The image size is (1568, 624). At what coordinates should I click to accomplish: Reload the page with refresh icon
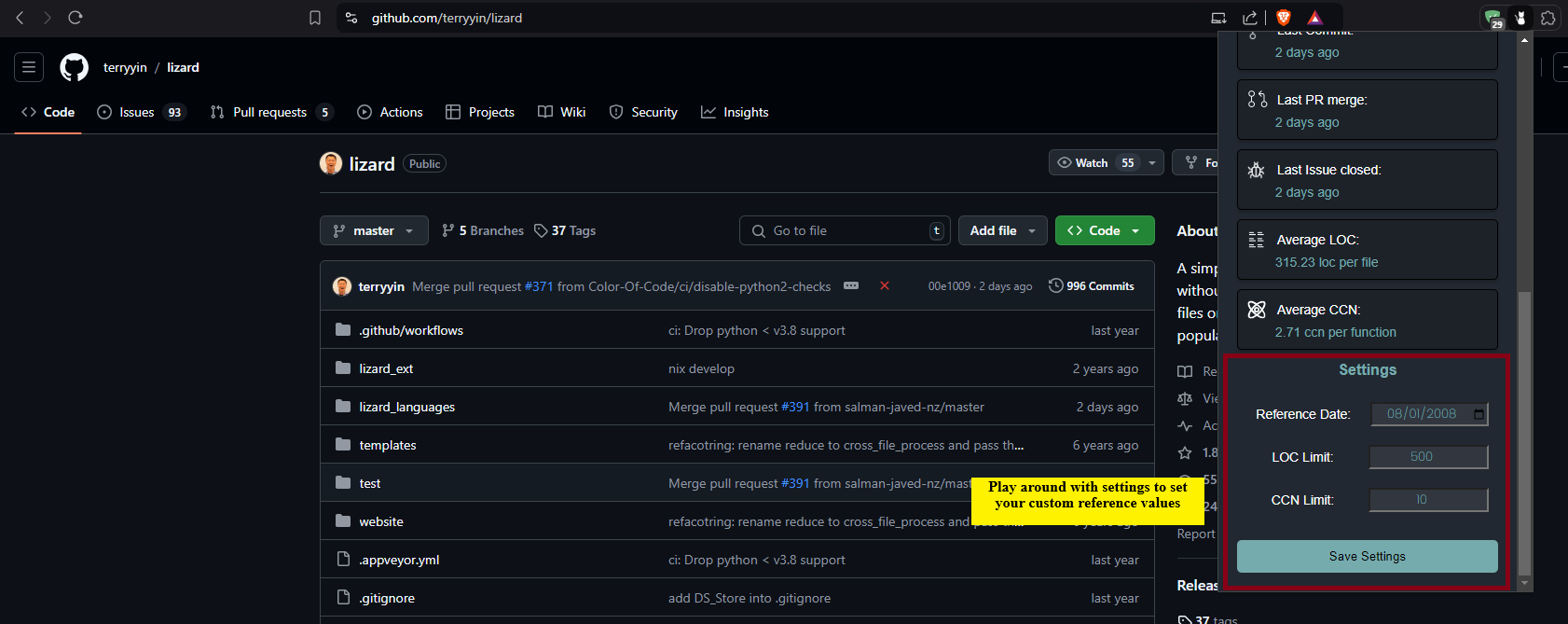tap(76, 18)
